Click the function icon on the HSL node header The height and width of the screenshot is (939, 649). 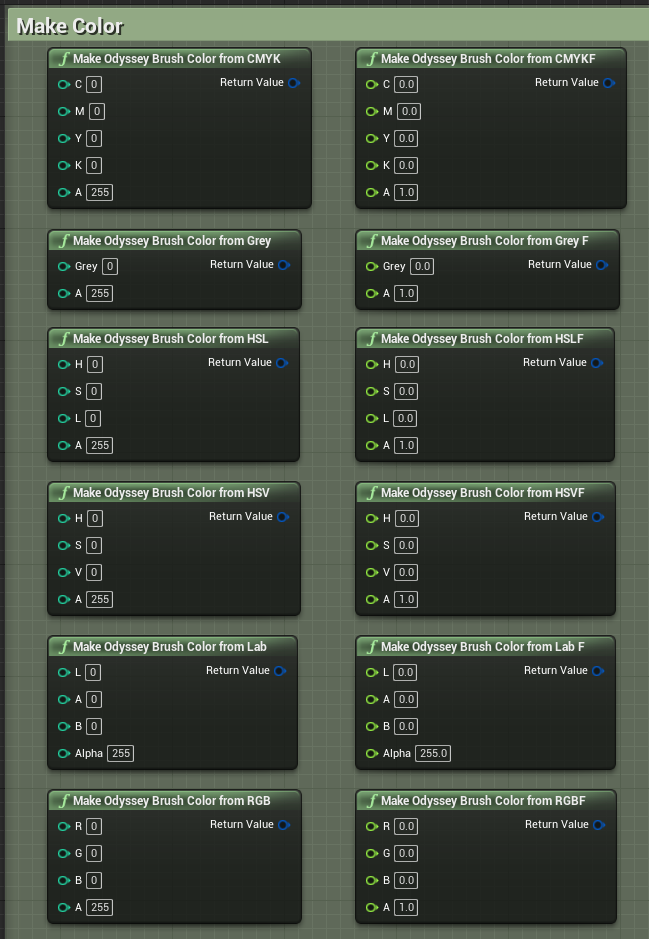(x=64, y=338)
